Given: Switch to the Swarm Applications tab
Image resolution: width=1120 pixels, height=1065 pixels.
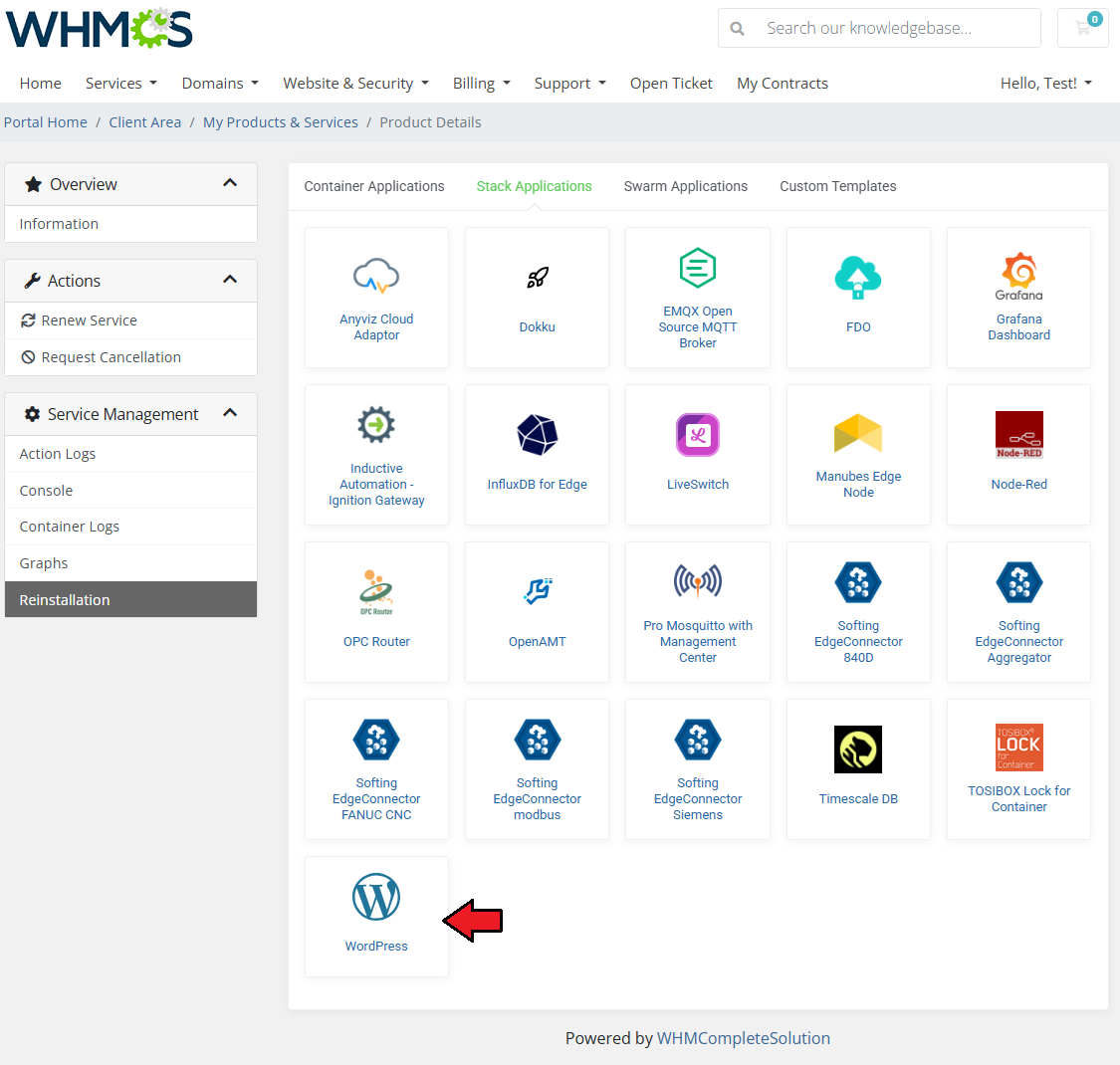Looking at the screenshot, I should 686,186.
